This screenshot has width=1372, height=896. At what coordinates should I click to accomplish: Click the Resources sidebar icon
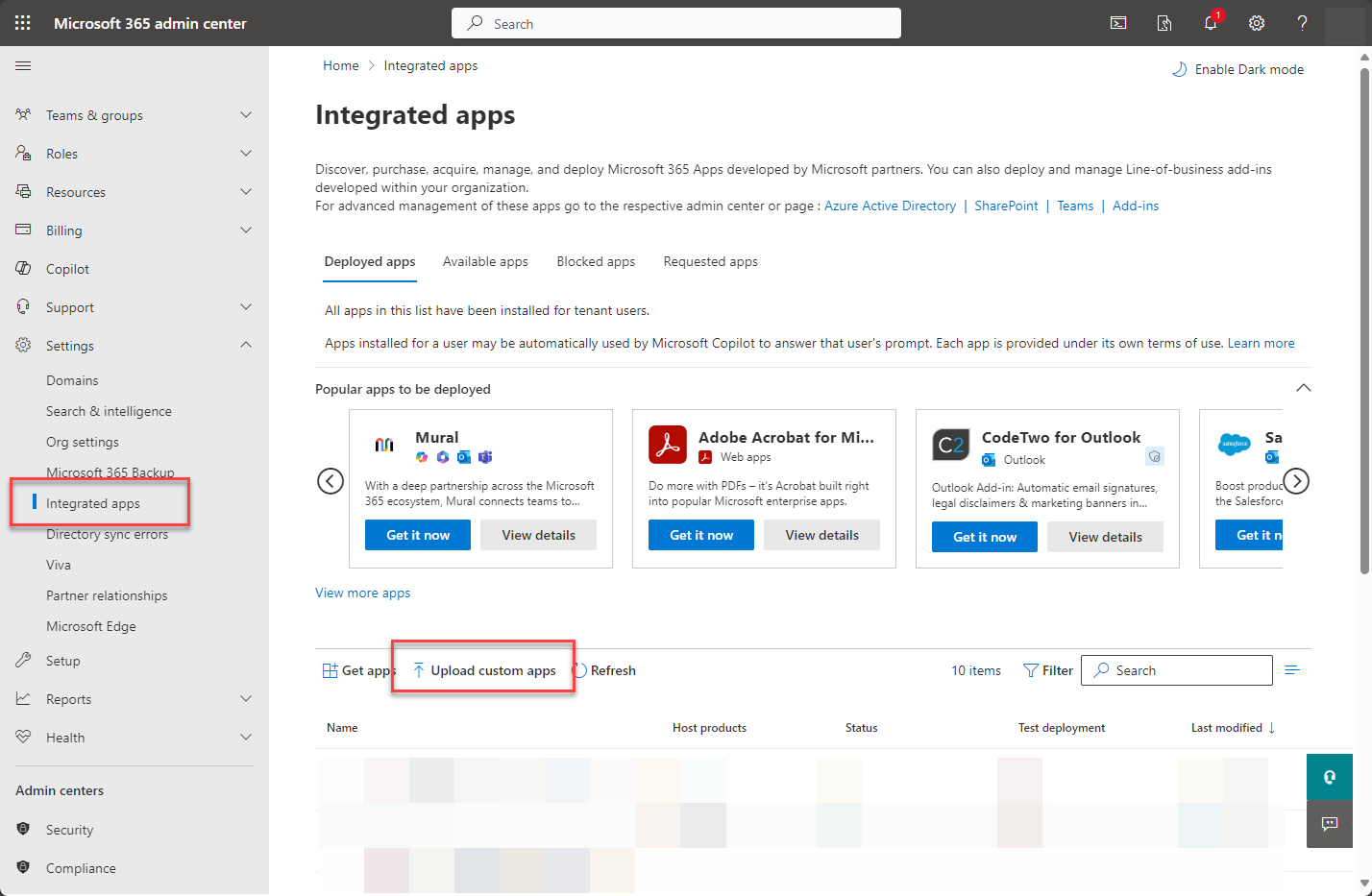point(23,192)
